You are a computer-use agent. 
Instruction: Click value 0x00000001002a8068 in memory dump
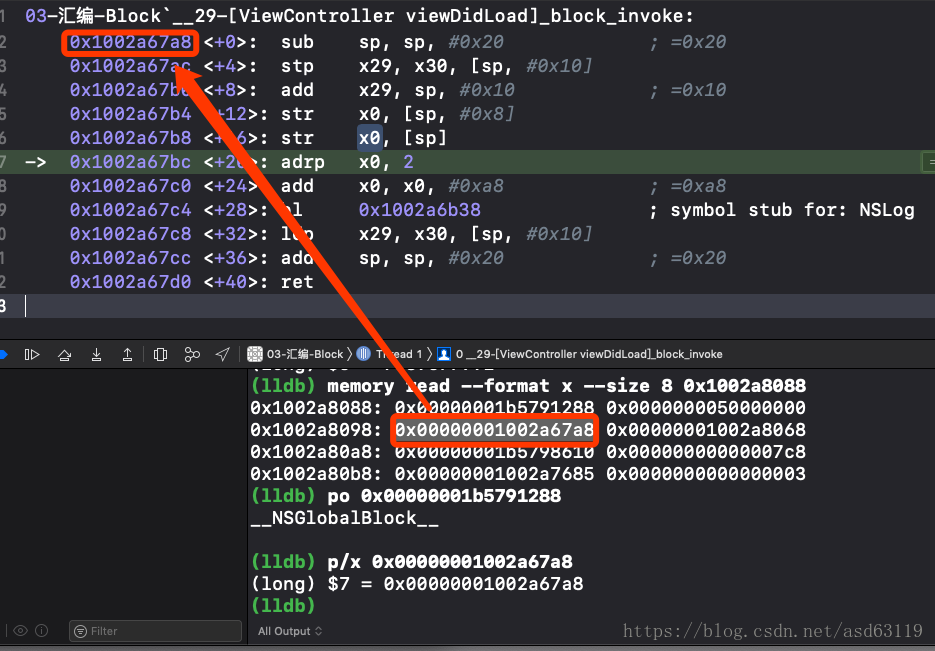click(706, 429)
